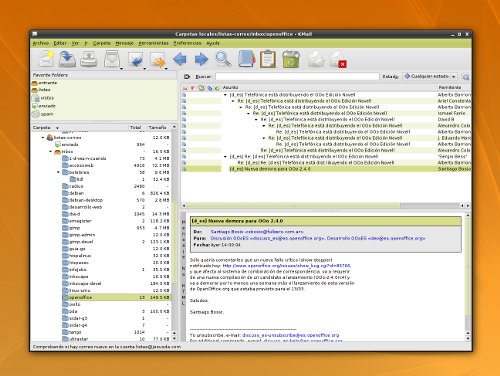Screen dimensions: 500x376
Task: Click the Santiago Bosio sender email link
Action: click(x=257, y=232)
